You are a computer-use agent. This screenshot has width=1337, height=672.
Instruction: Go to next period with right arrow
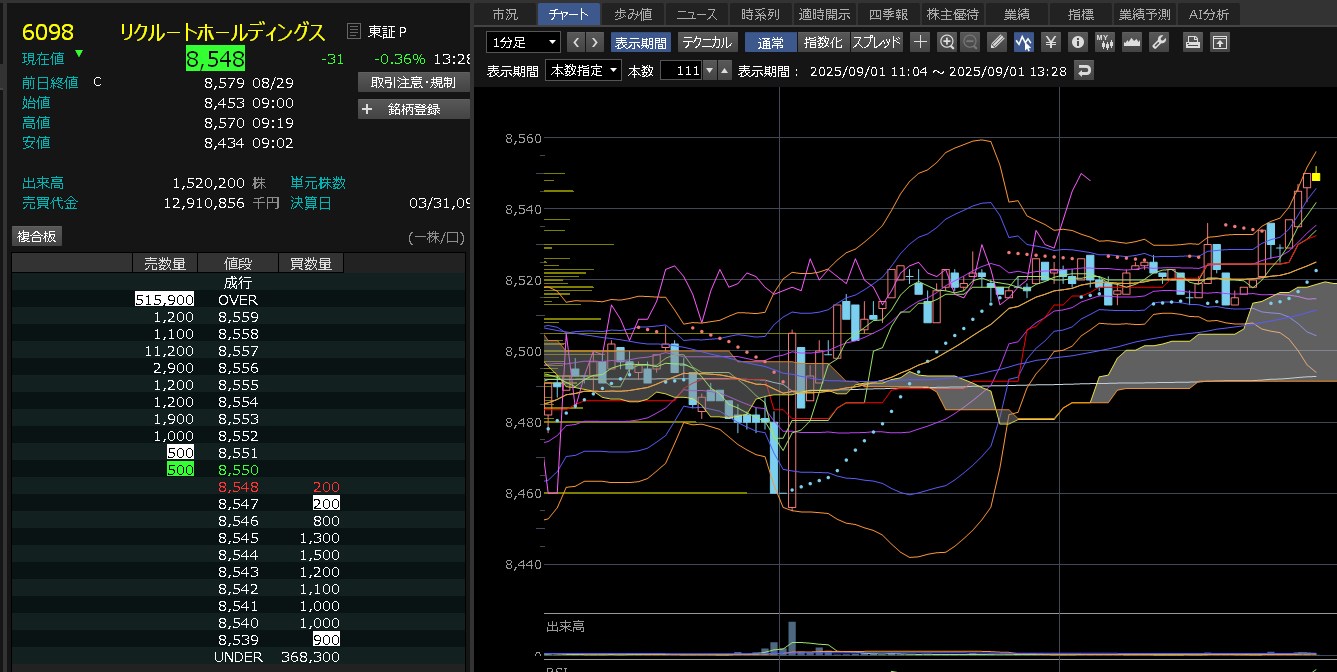[595, 42]
